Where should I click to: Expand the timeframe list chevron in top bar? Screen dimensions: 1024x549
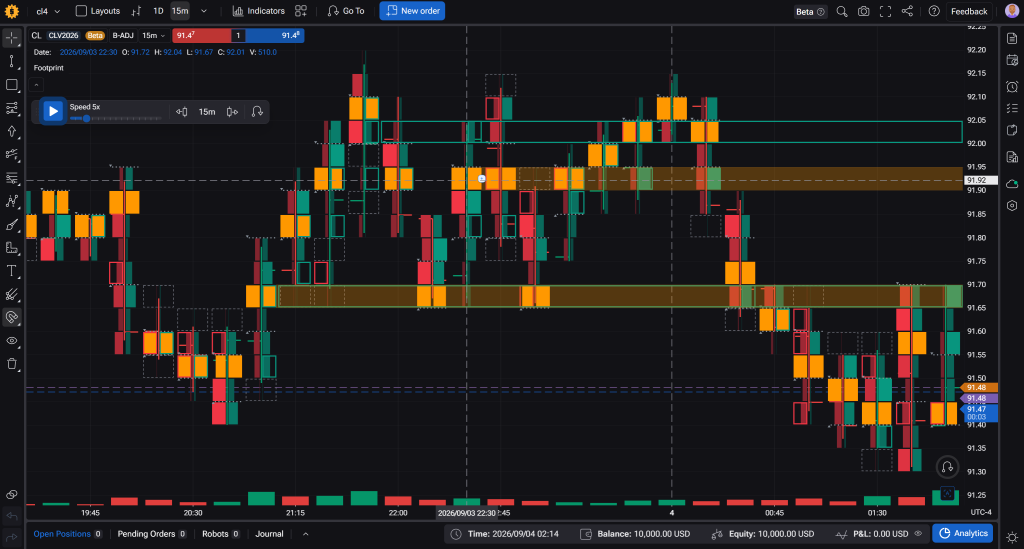tap(204, 11)
